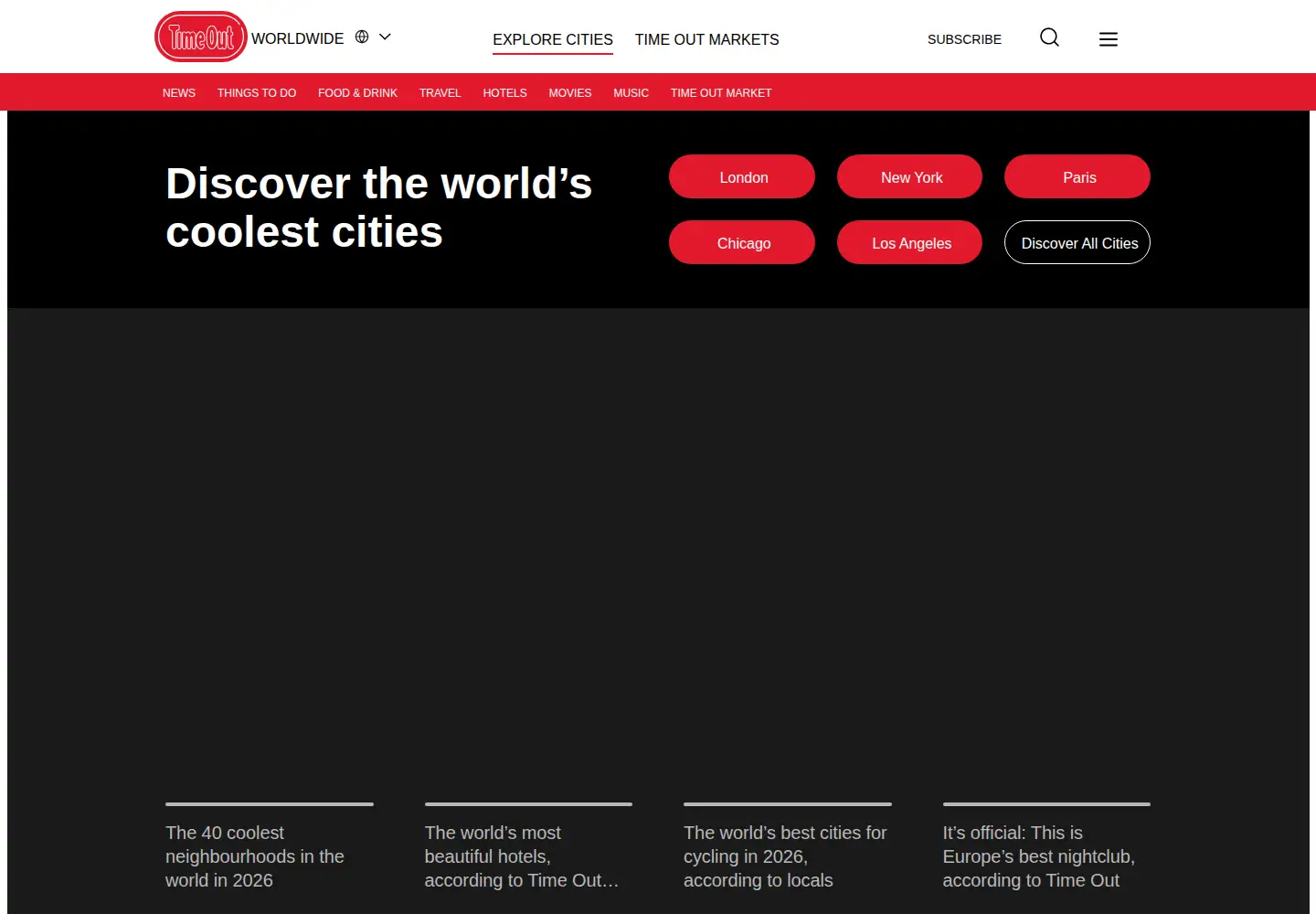This screenshot has height=914, width=1316.
Task: Open the Hotels menu item
Action: [504, 93]
